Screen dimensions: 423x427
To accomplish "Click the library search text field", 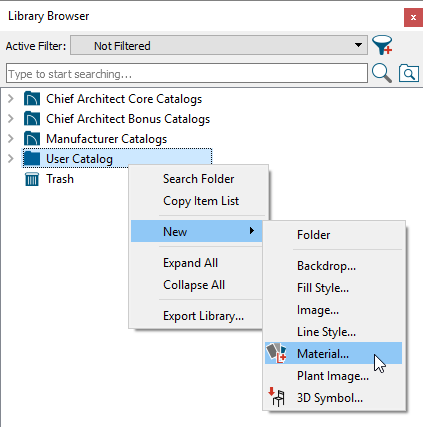I will coord(187,73).
